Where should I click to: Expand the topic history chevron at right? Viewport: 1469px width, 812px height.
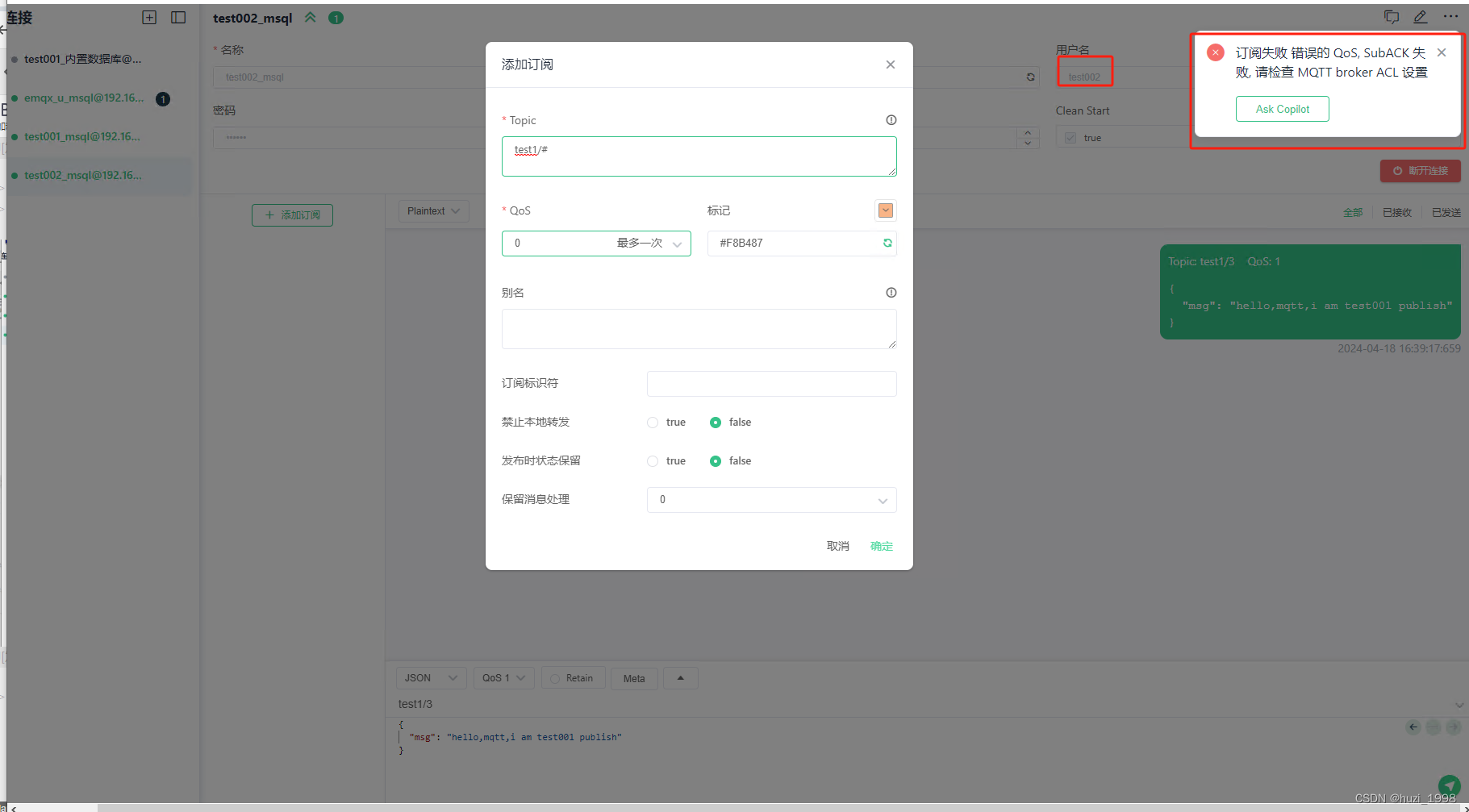click(x=1459, y=706)
